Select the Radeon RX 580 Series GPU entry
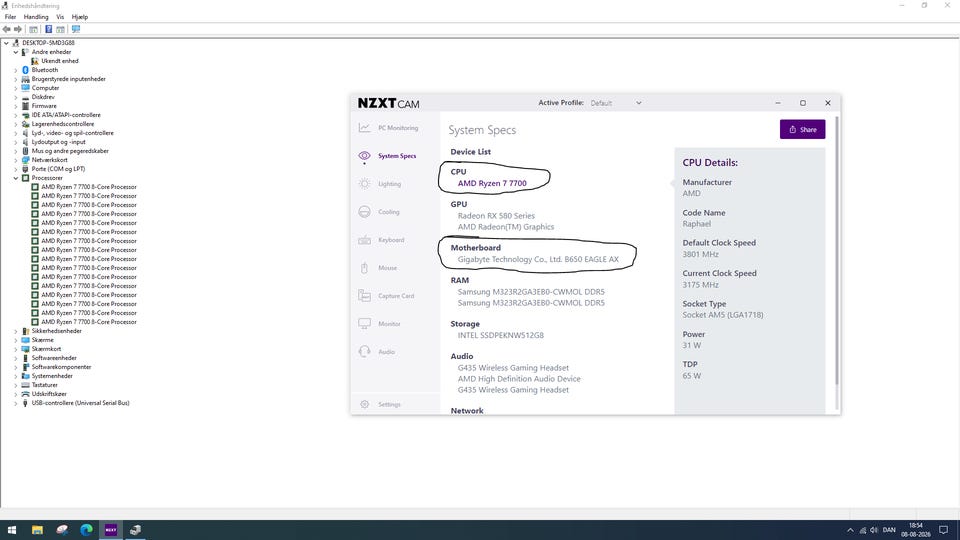This screenshot has height=540, width=960. (x=496, y=216)
